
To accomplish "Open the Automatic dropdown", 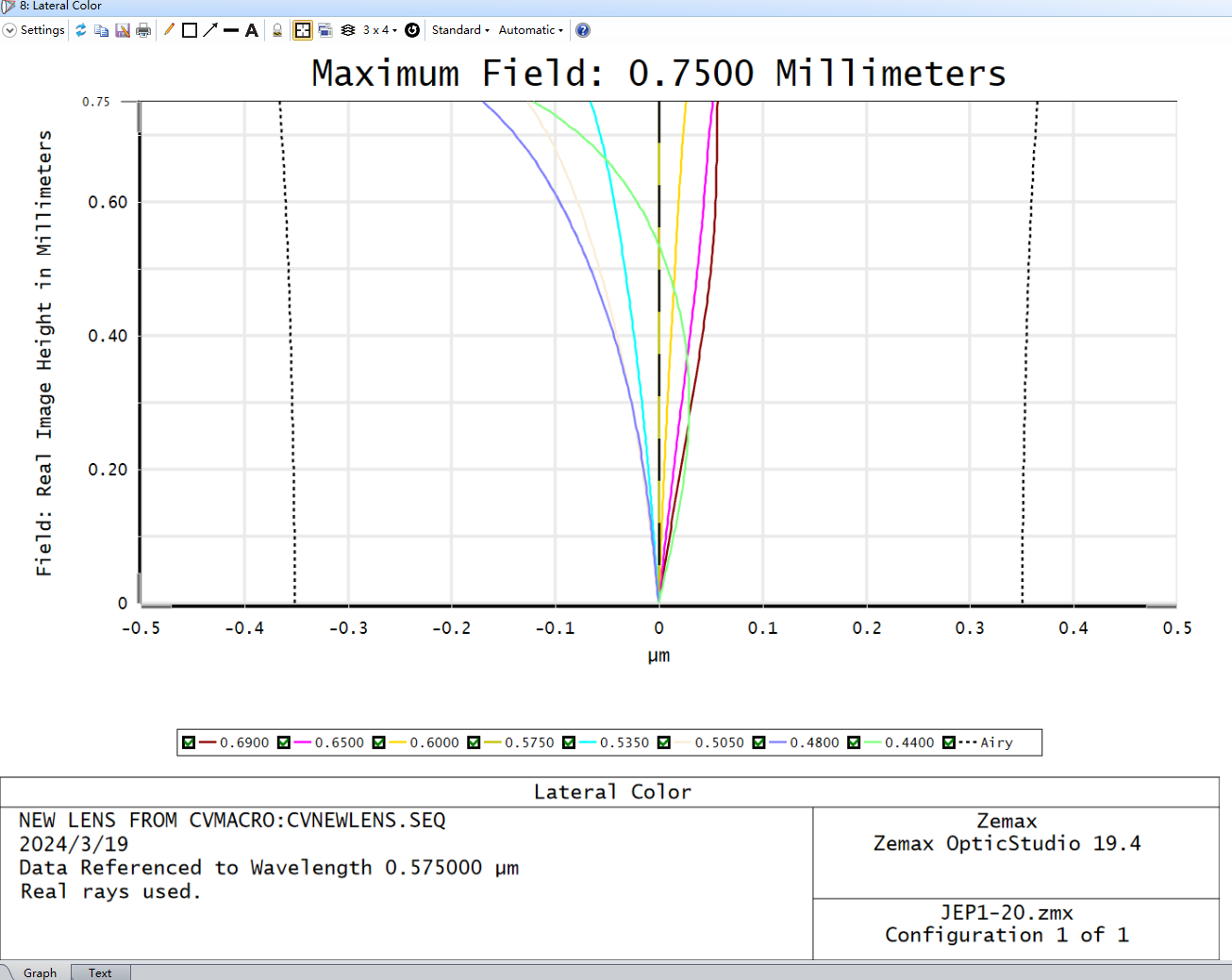I will click(x=531, y=30).
